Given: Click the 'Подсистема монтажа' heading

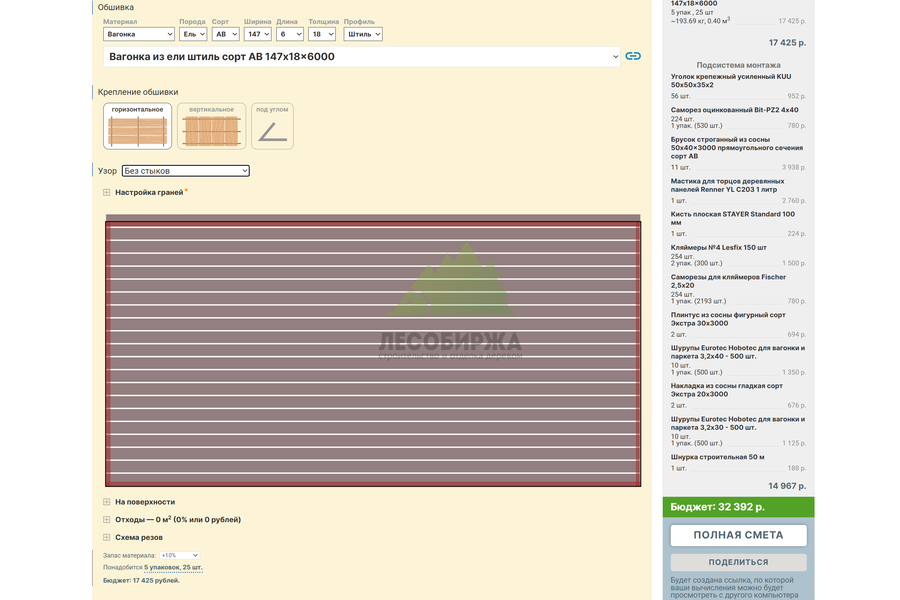Looking at the screenshot, I should pos(738,65).
